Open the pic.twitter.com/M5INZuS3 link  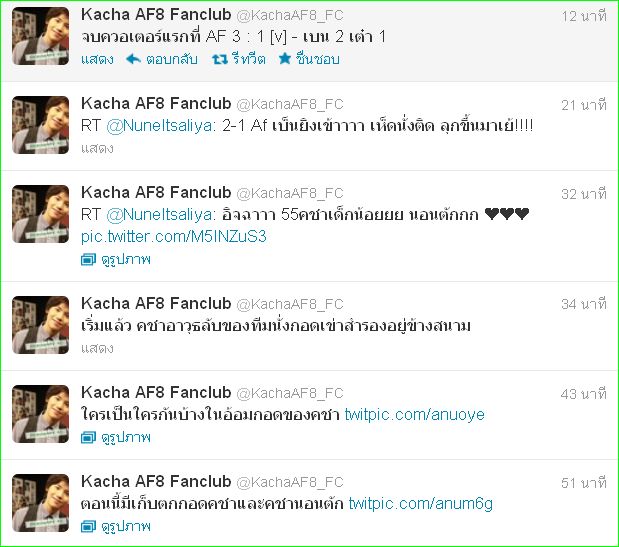(174, 236)
